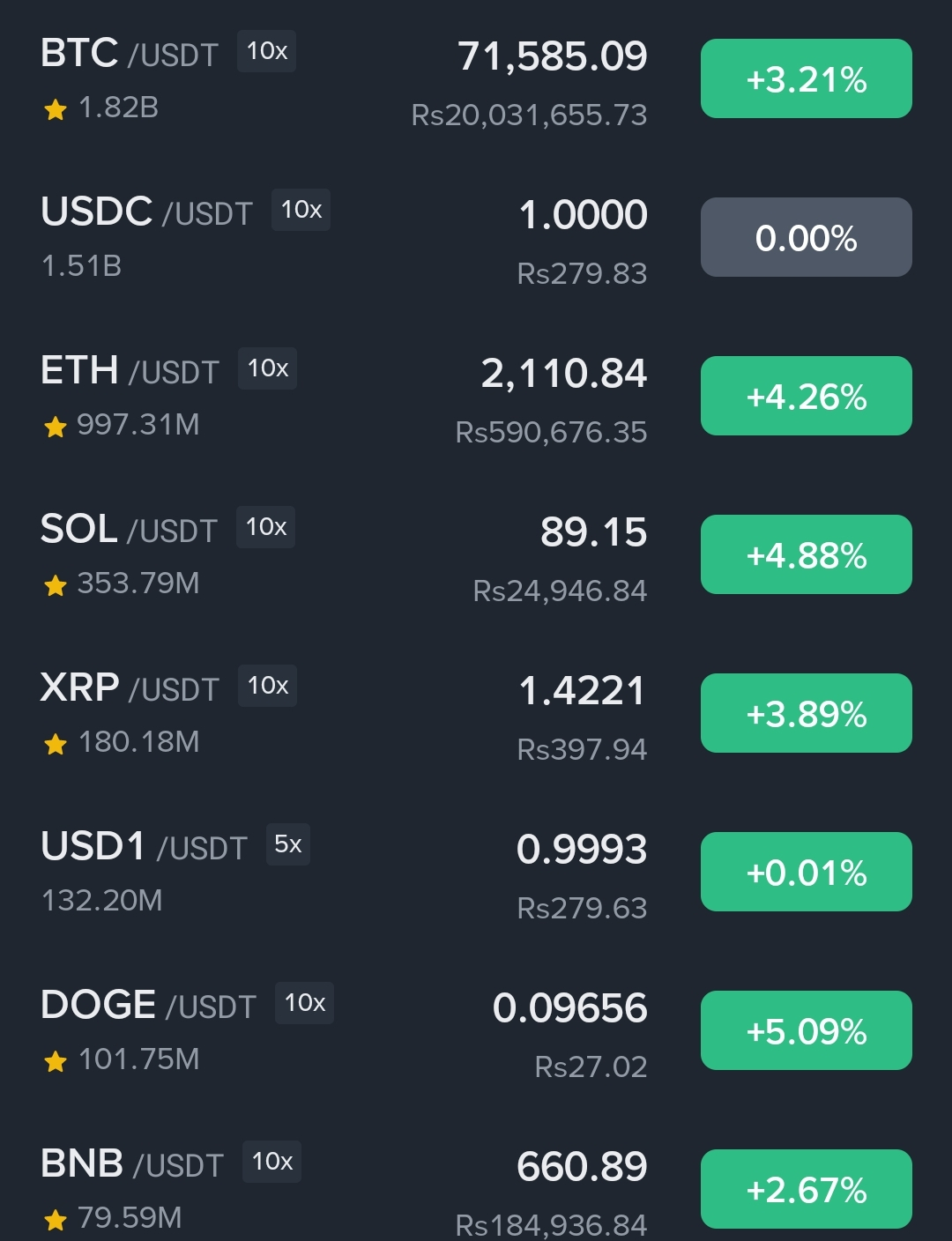Click the 10x leverage tag beside ETH
This screenshot has height=1241, width=952.
tap(268, 368)
